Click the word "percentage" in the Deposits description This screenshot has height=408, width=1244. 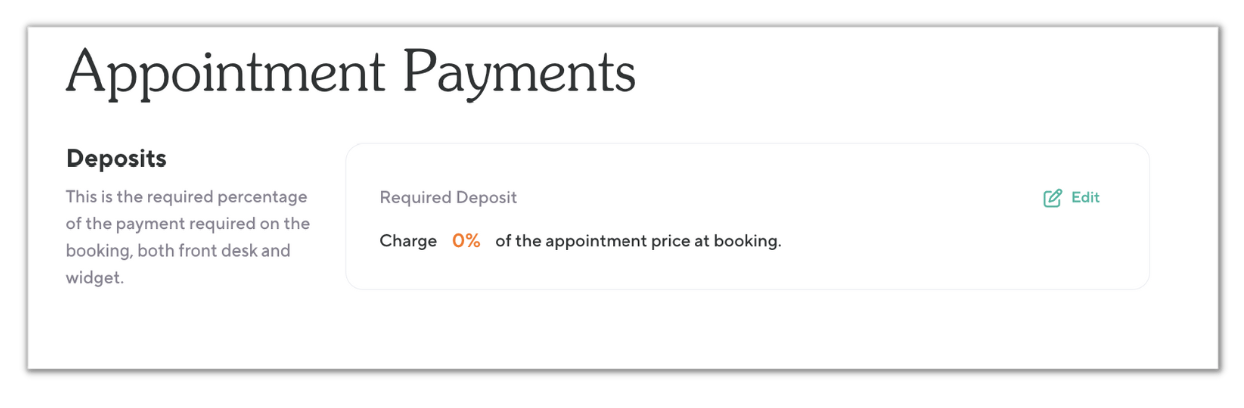(263, 196)
